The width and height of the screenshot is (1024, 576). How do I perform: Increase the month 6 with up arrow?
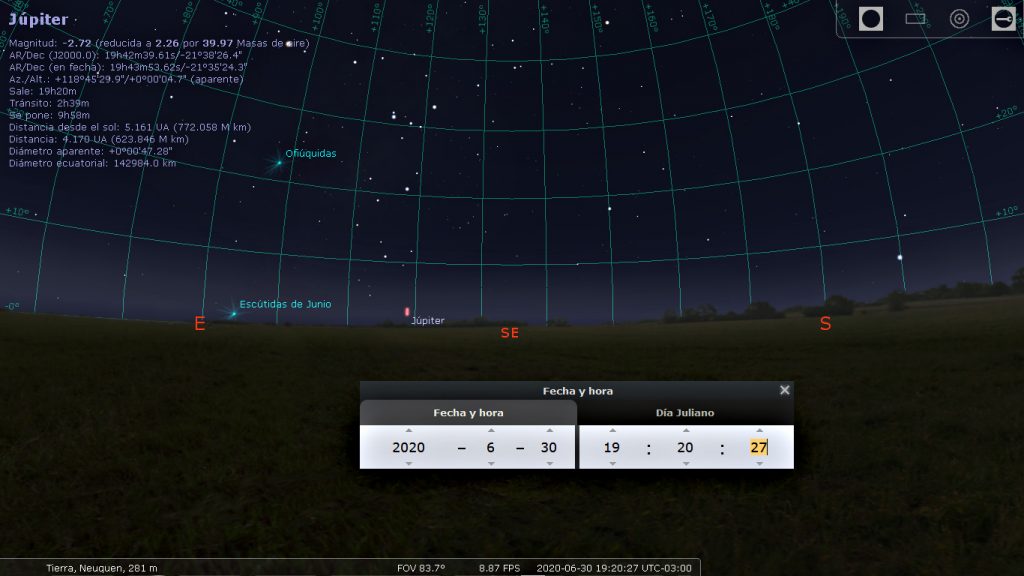[491, 430]
